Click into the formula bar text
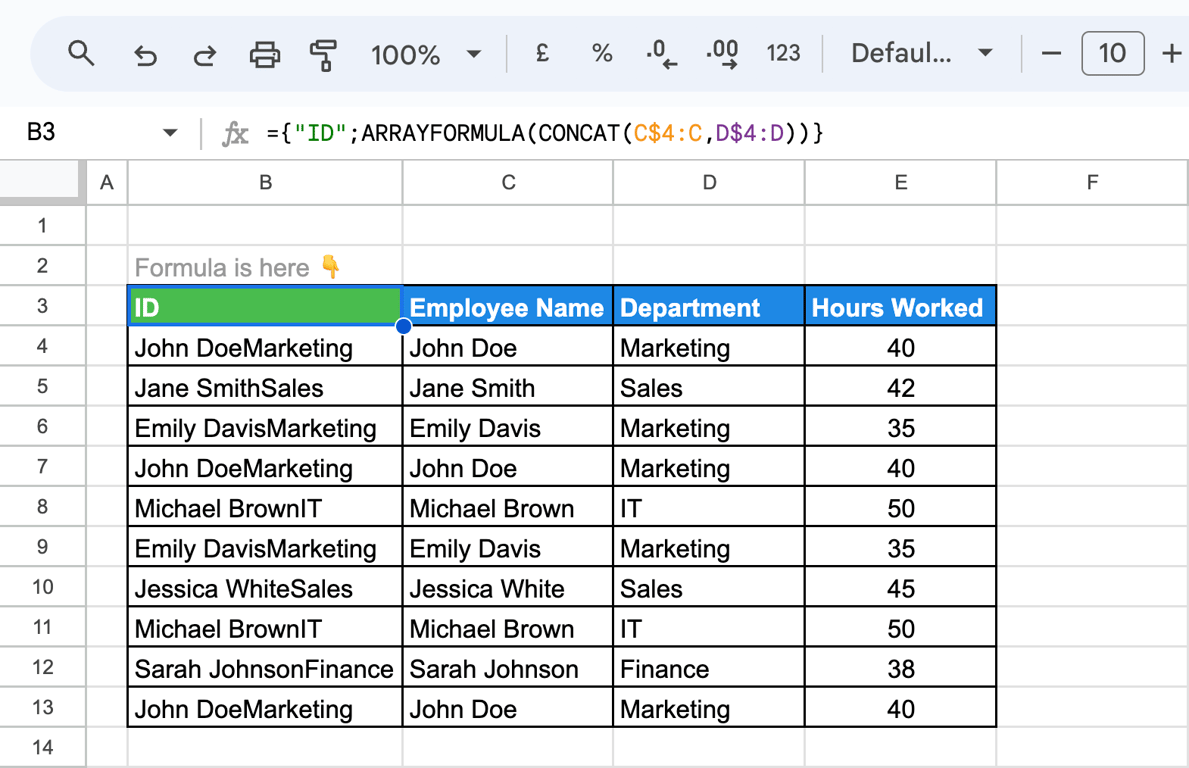 [544, 133]
